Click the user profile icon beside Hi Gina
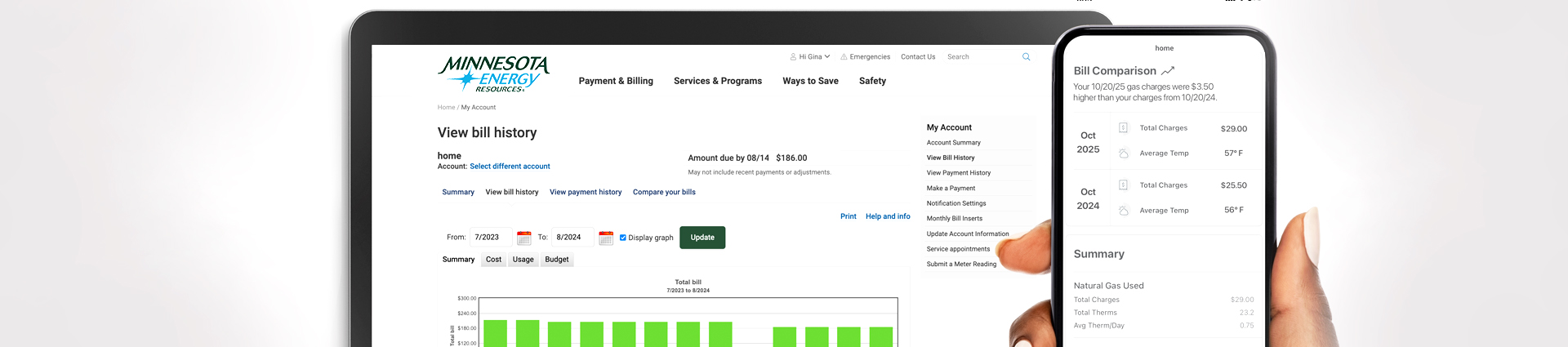1568x347 pixels. [x=793, y=57]
